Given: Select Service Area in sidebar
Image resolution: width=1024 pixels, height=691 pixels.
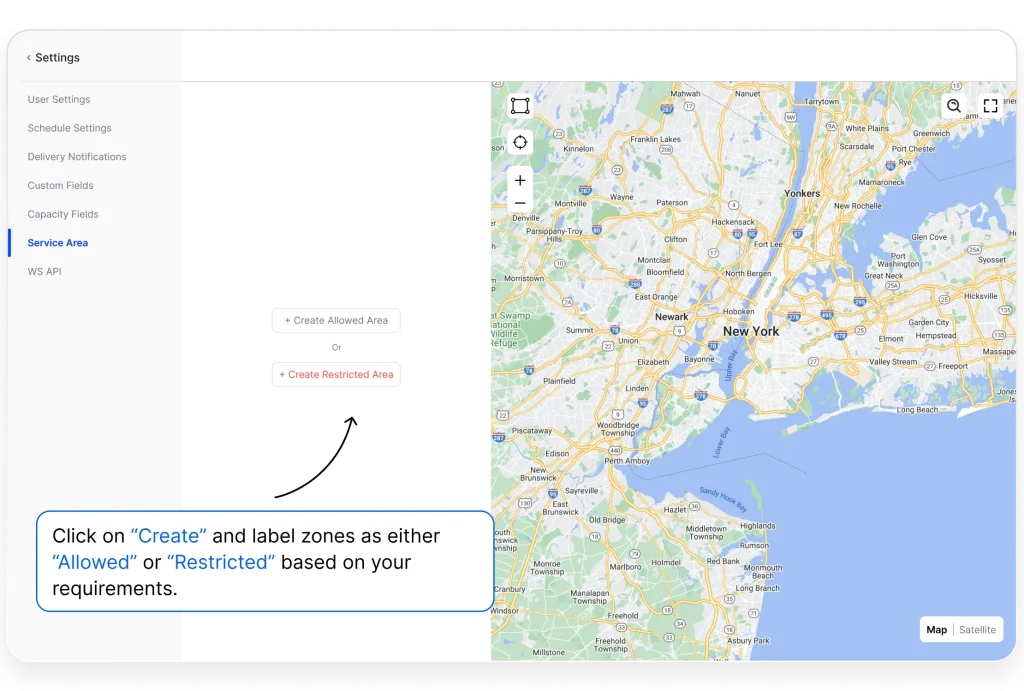Looking at the screenshot, I should (57, 243).
